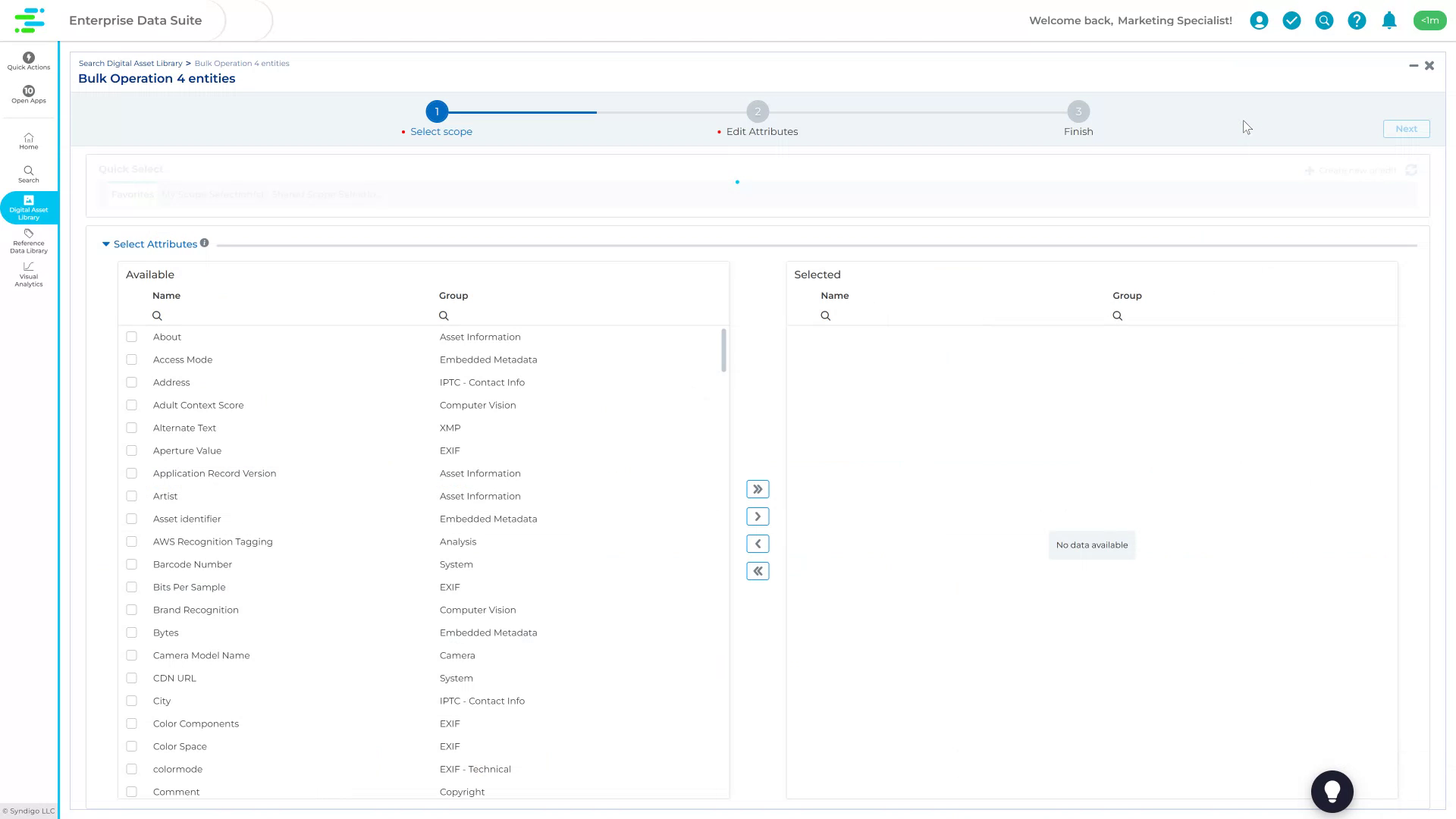Open help with the question mark icon

point(1357,20)
